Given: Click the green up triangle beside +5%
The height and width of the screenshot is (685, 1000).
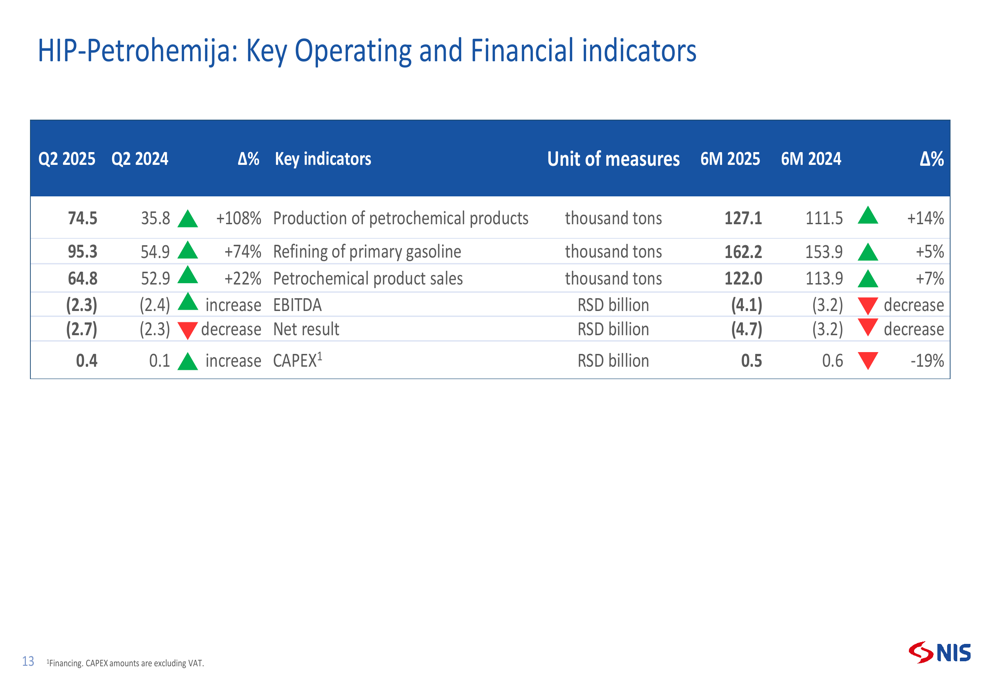Looking at the screenshot, I should click(x=868, y=253).
